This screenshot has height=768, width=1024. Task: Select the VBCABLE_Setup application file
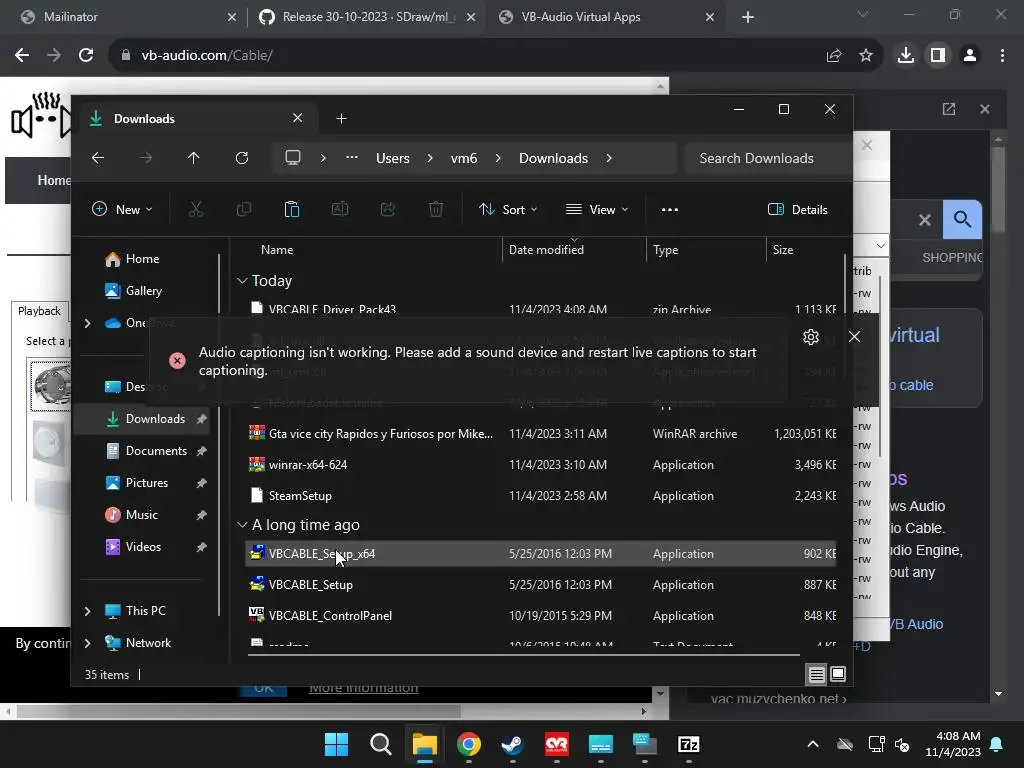click(x=540, y=585)
